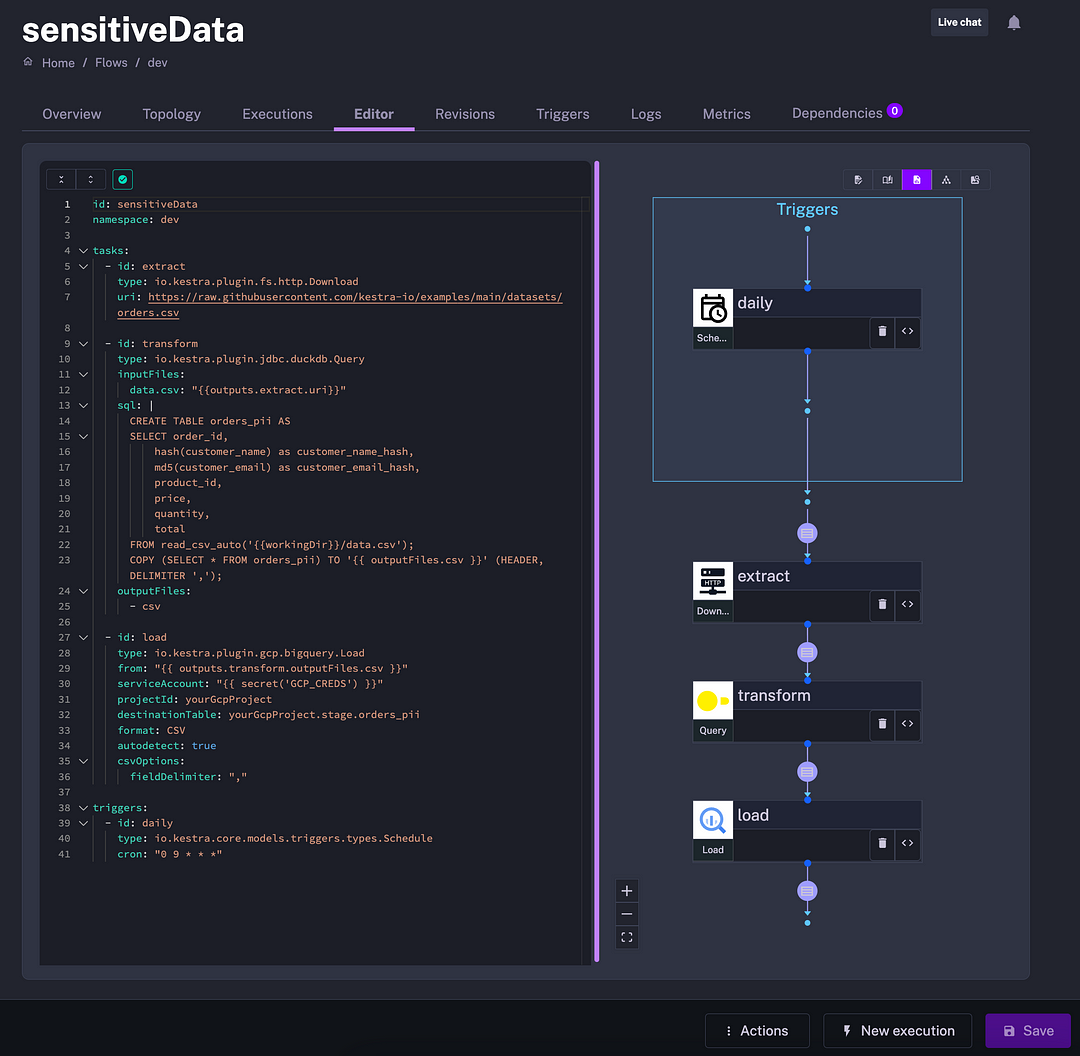Click the purple editor split divider
The height and width of the screenshot is (1056, 1080).
click(x=597, y=560)
